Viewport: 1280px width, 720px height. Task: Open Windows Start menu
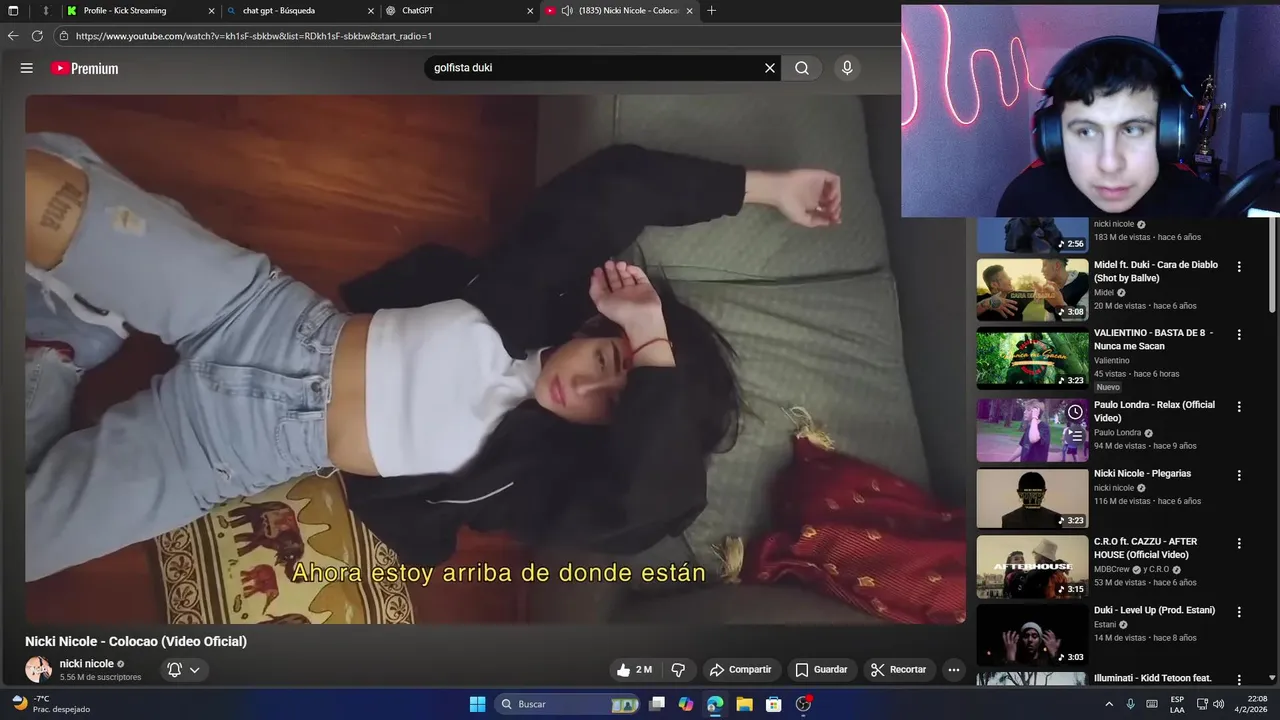[x=477, y=704]
